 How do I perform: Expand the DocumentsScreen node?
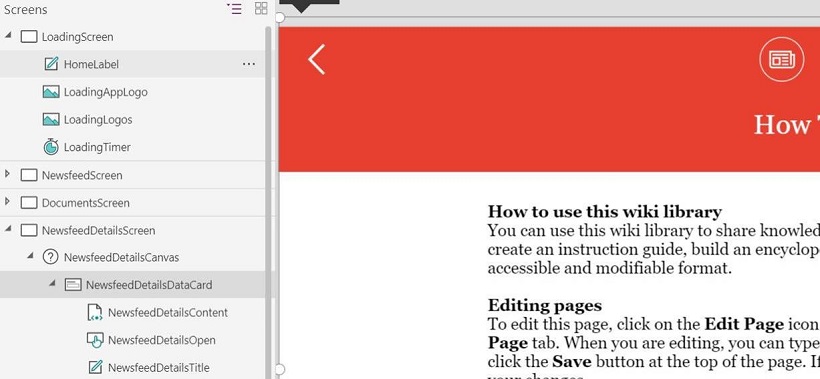7,202
